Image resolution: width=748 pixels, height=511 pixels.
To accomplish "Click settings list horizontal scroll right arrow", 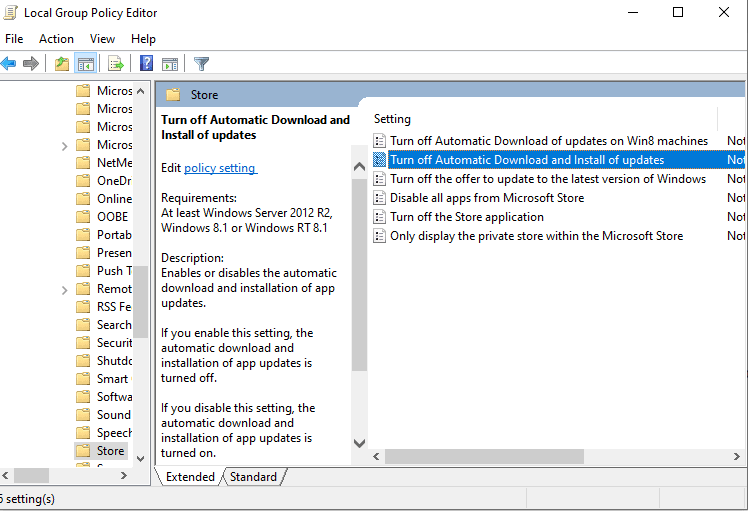I will 737,457.
